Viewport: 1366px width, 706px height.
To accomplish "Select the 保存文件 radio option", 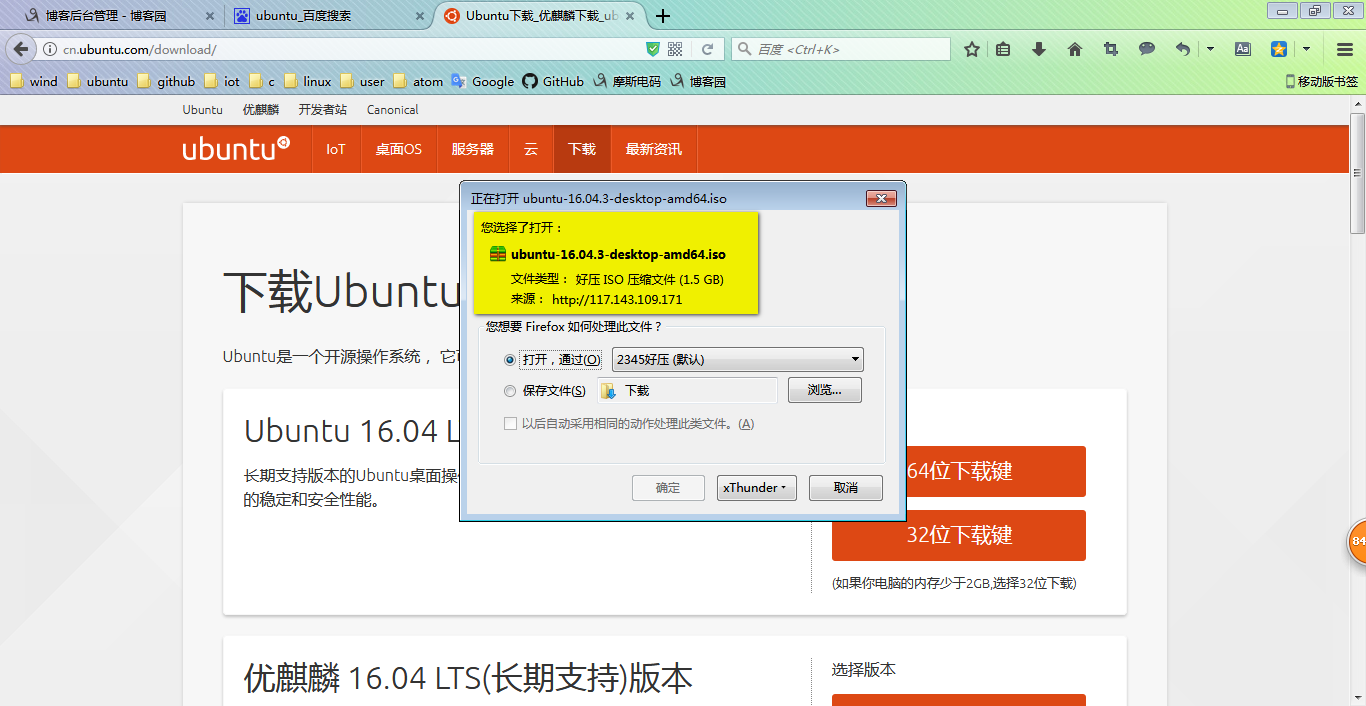I will click(510, 391).
